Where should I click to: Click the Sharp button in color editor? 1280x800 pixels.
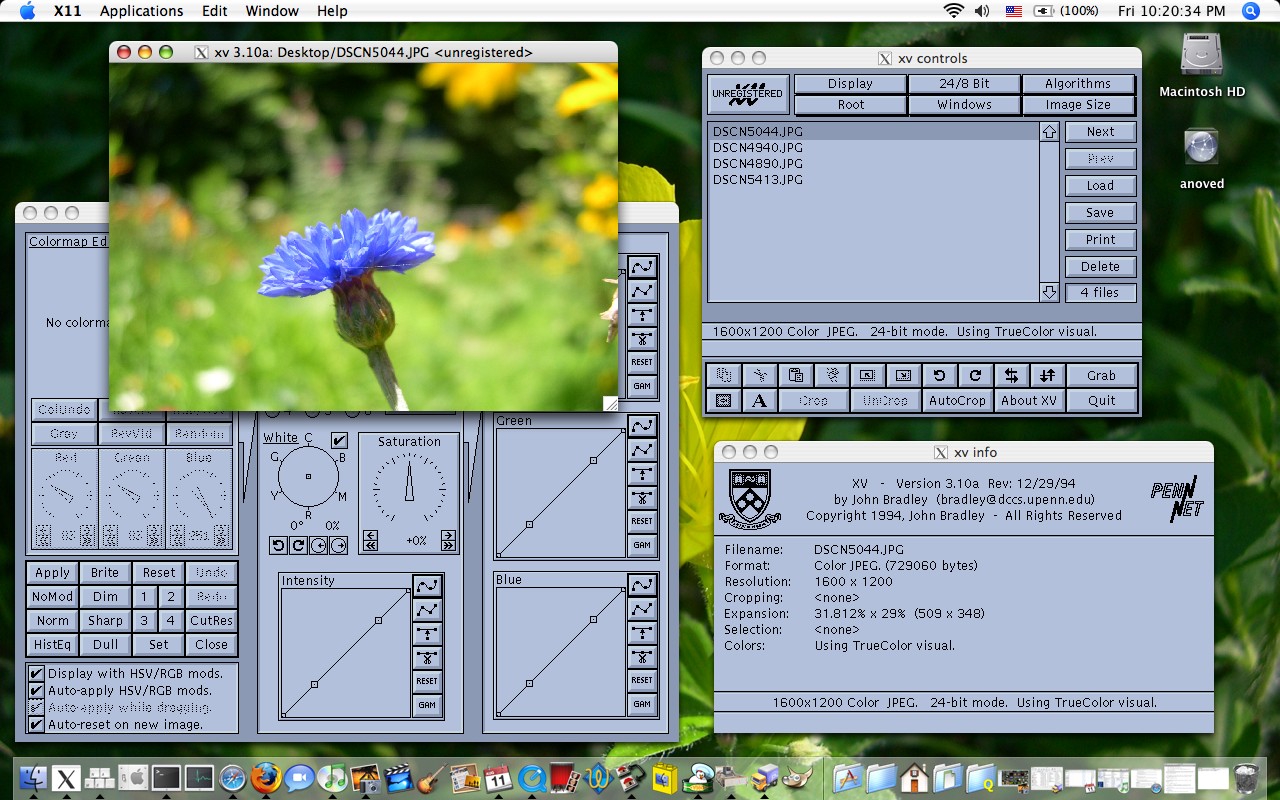[105, 621]
